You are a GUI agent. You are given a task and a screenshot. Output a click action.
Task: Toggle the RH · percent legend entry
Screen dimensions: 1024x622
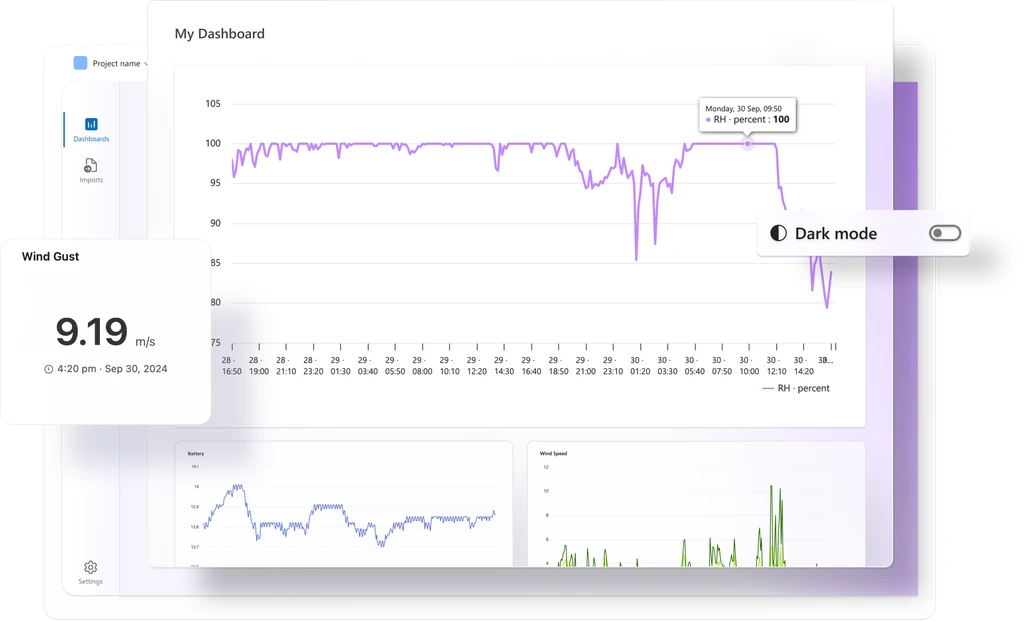[x=795, y=388]
